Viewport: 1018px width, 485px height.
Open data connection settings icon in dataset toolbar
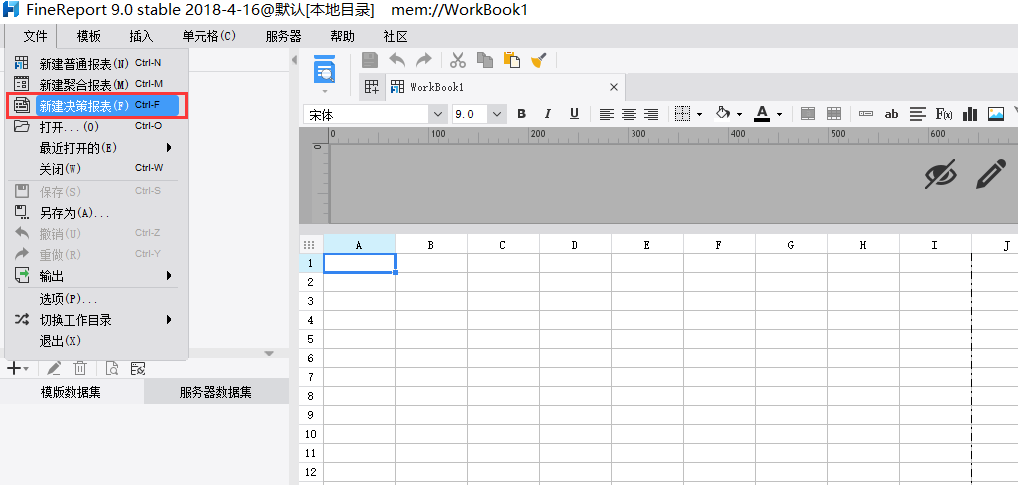tap(137, 369)
